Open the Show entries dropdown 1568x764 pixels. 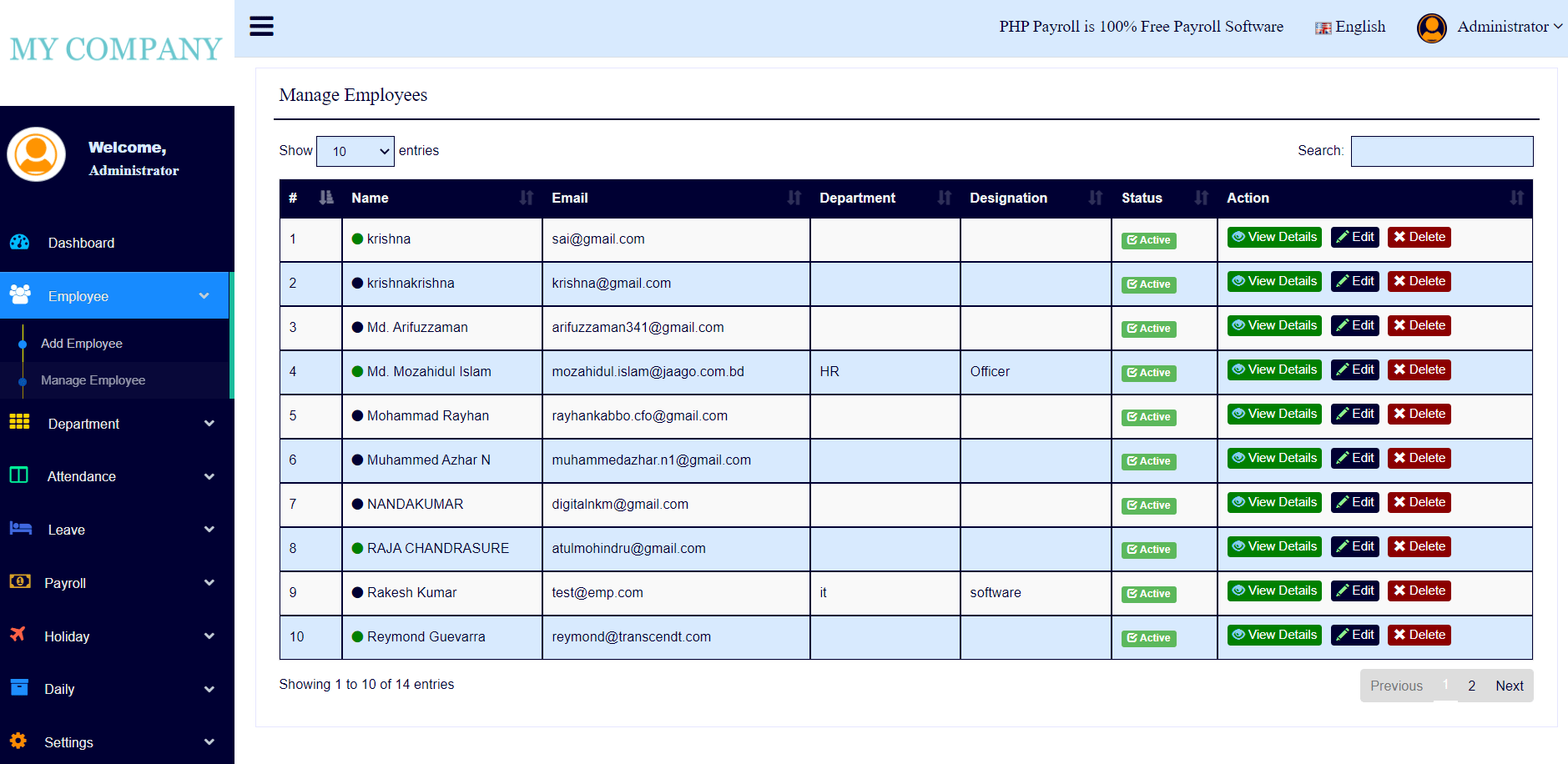click(x=355, y=151)
